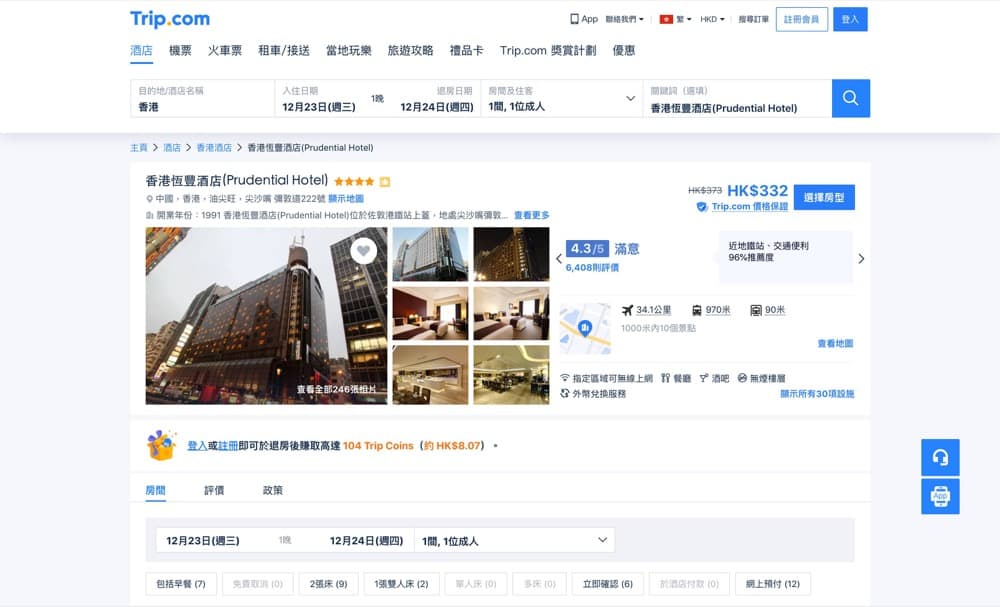The width and height of the screenshot is (1000, 607).
Task: Expand 聯絡我們 dropdown
Action: point(624,19)
